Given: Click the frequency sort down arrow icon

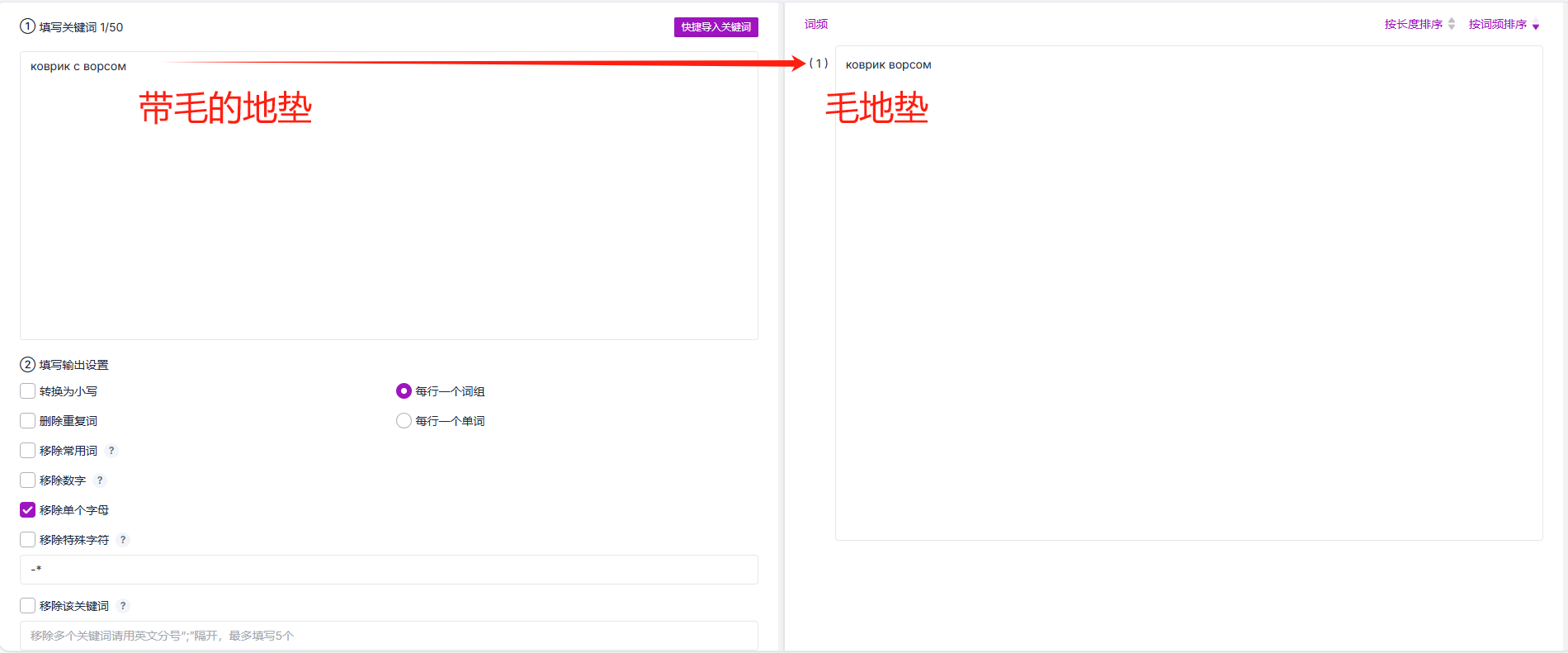Looking at the screenshot, I should [x=1536, y=26].
